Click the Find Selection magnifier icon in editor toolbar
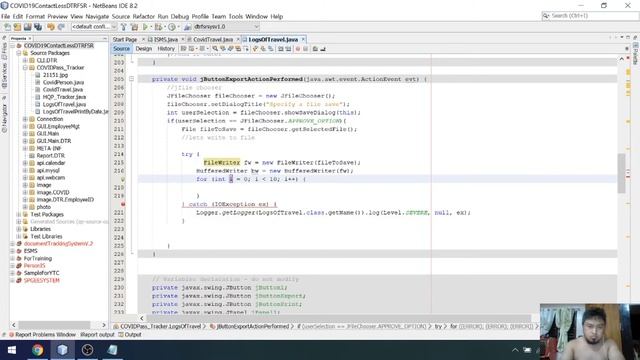The width and height of the screenshot is (640, 360). [x=215, y=49]
